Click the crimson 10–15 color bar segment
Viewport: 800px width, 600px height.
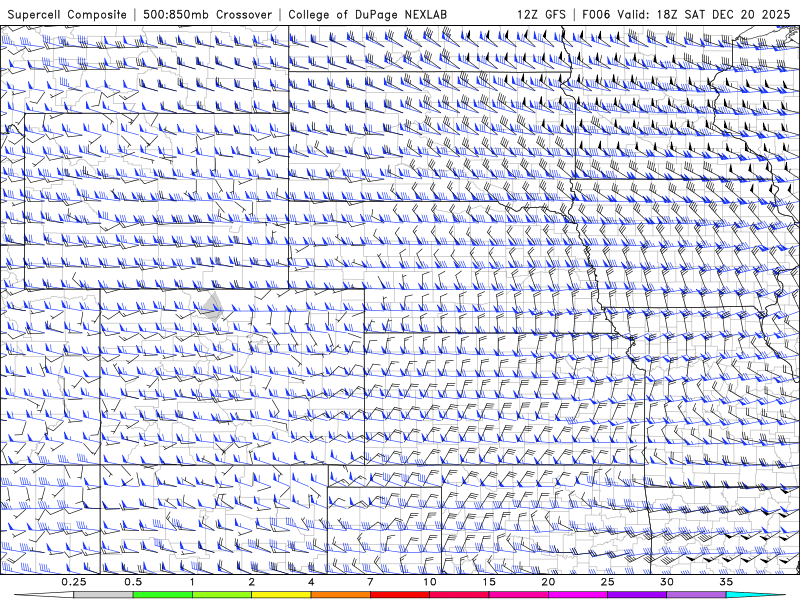click(459, 595)
